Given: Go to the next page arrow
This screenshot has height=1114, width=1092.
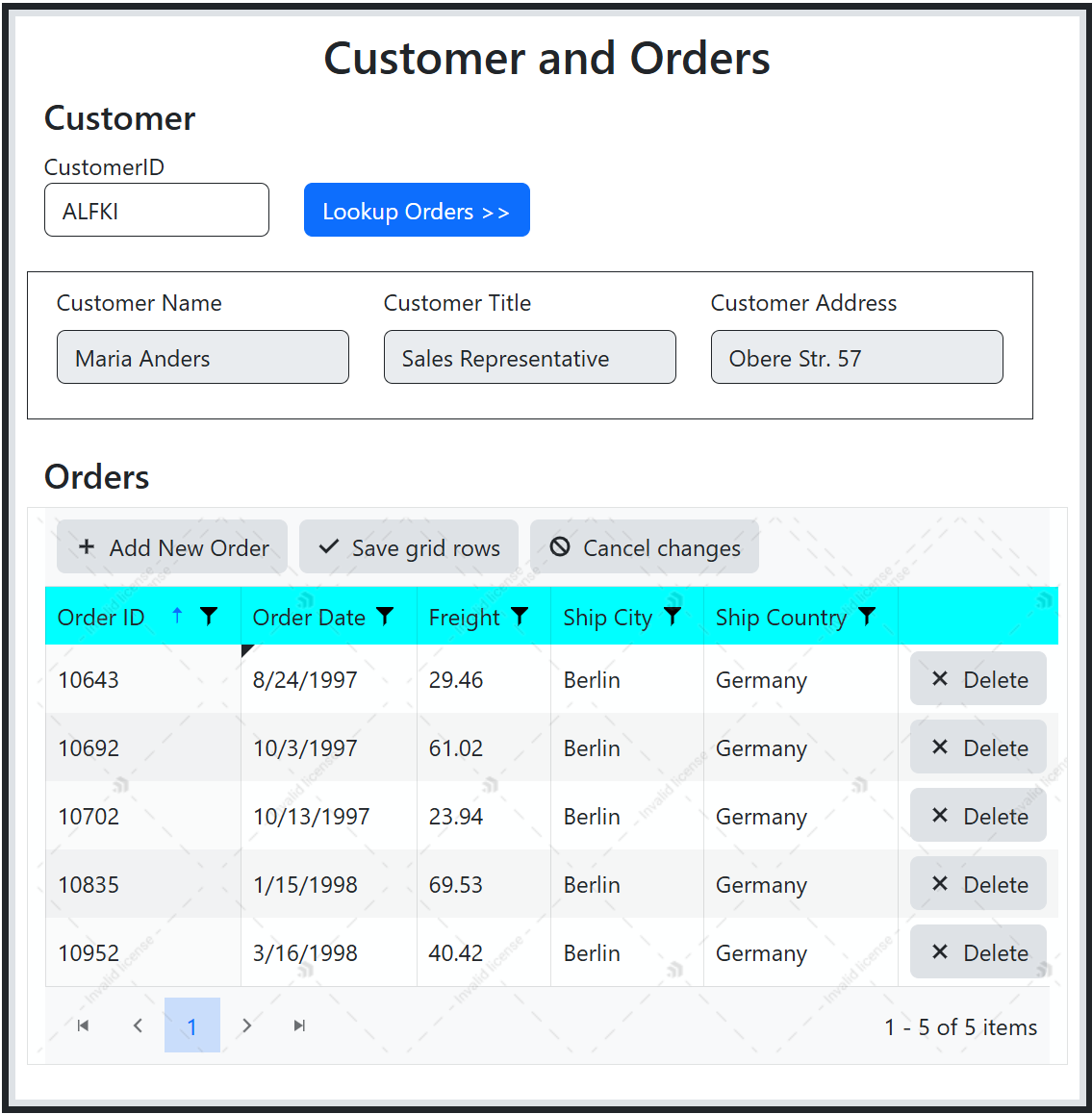Looking at the screenshot, I should pyautogui.click(x=246, y=1025).
